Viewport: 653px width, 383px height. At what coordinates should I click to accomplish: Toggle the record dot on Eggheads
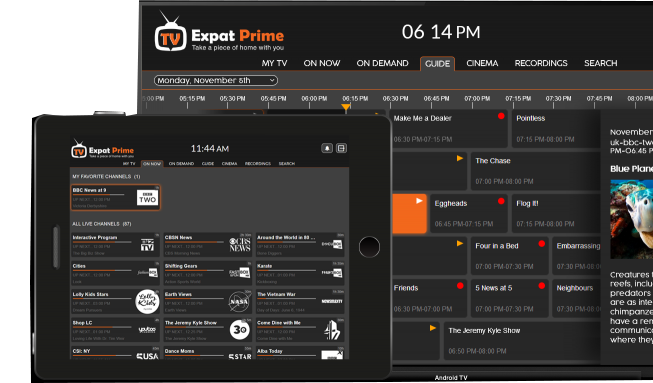(x=501, y=201)
